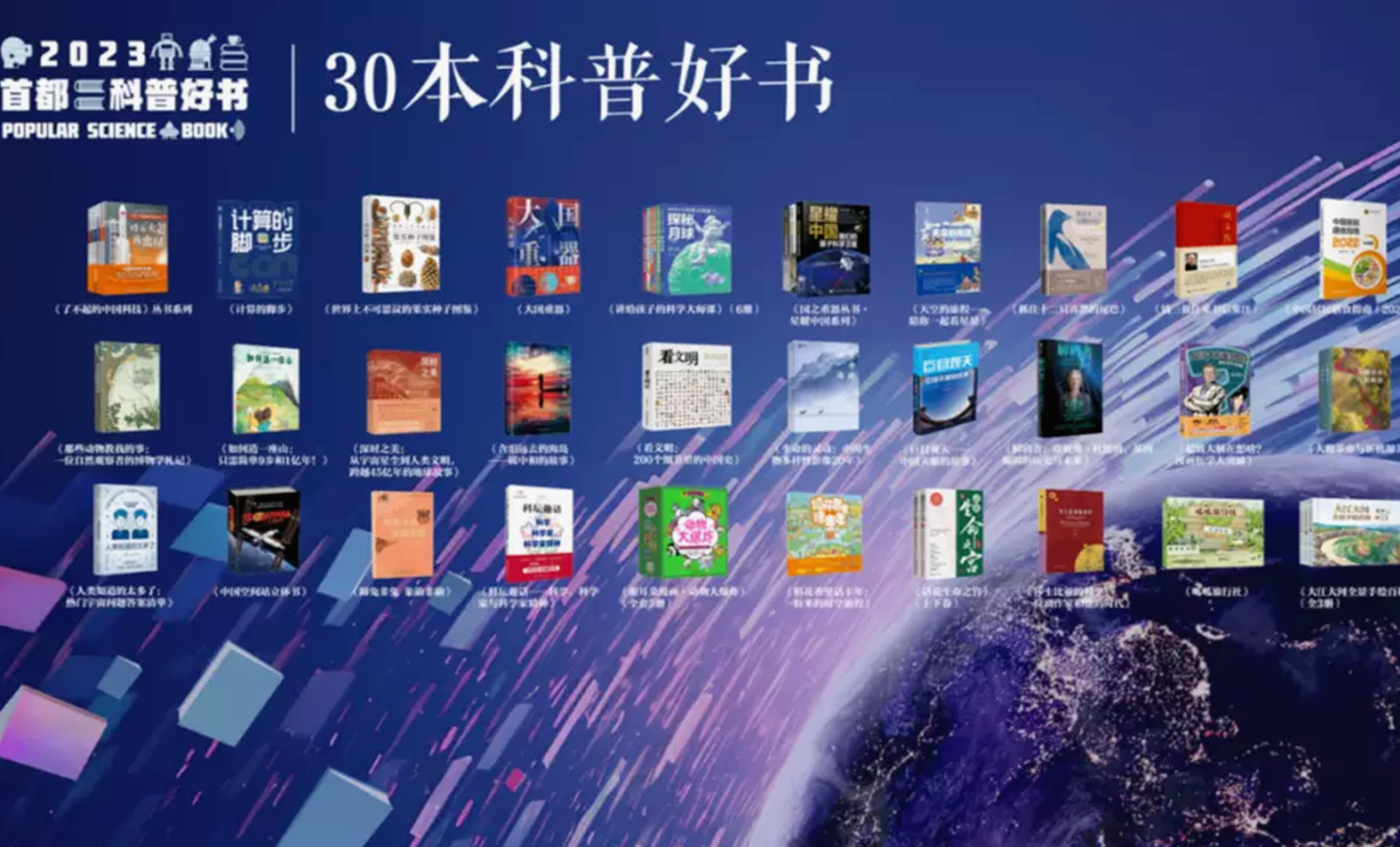The image size is (1400, 847).
Task: Open the space station pop-up book cover
Action: click(263, 531)
